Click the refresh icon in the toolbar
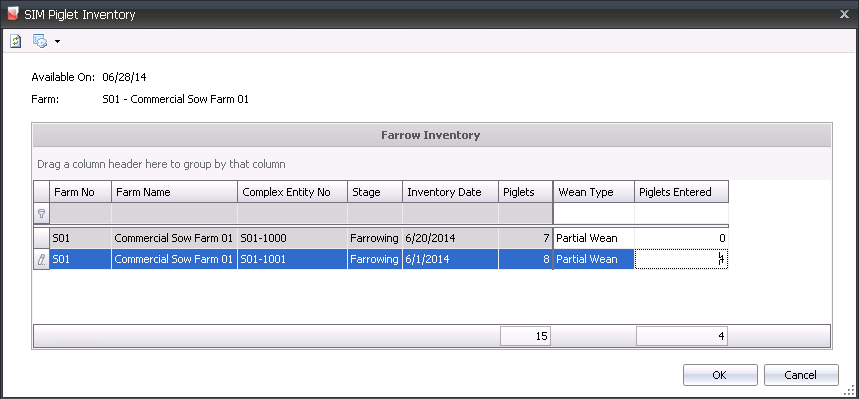This screenshot has width=859, height=399. [16, 41]
